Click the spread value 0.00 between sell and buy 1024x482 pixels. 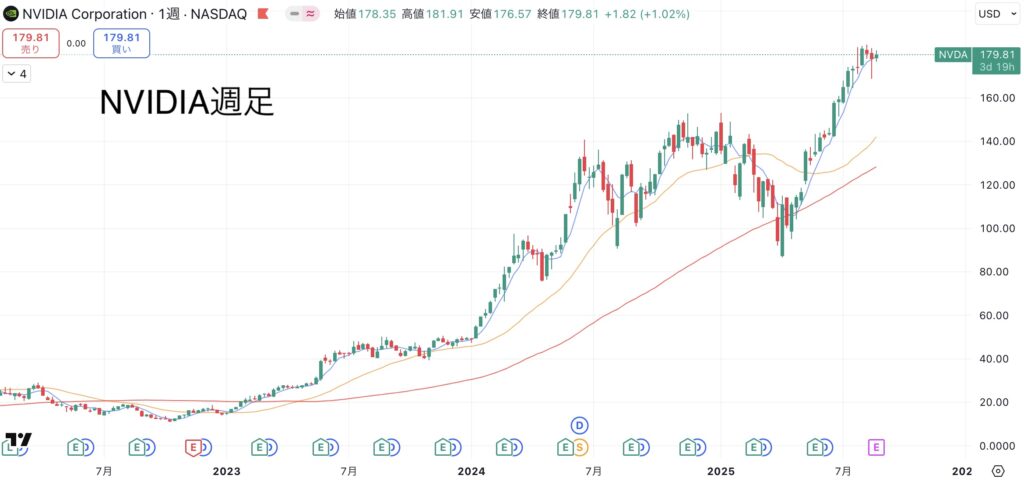[76, 43]
